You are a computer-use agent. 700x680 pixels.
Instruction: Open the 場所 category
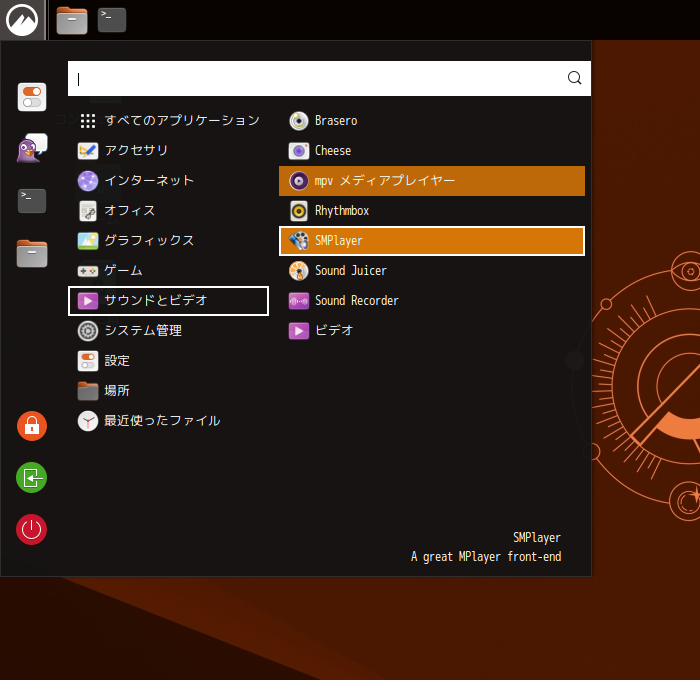pyautogui.click(x=169, y=391)
